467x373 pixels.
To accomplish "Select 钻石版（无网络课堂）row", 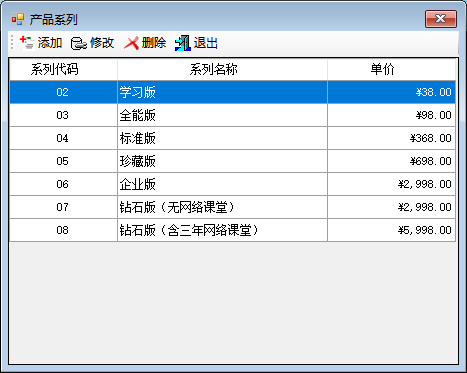I will coord(232,207).
